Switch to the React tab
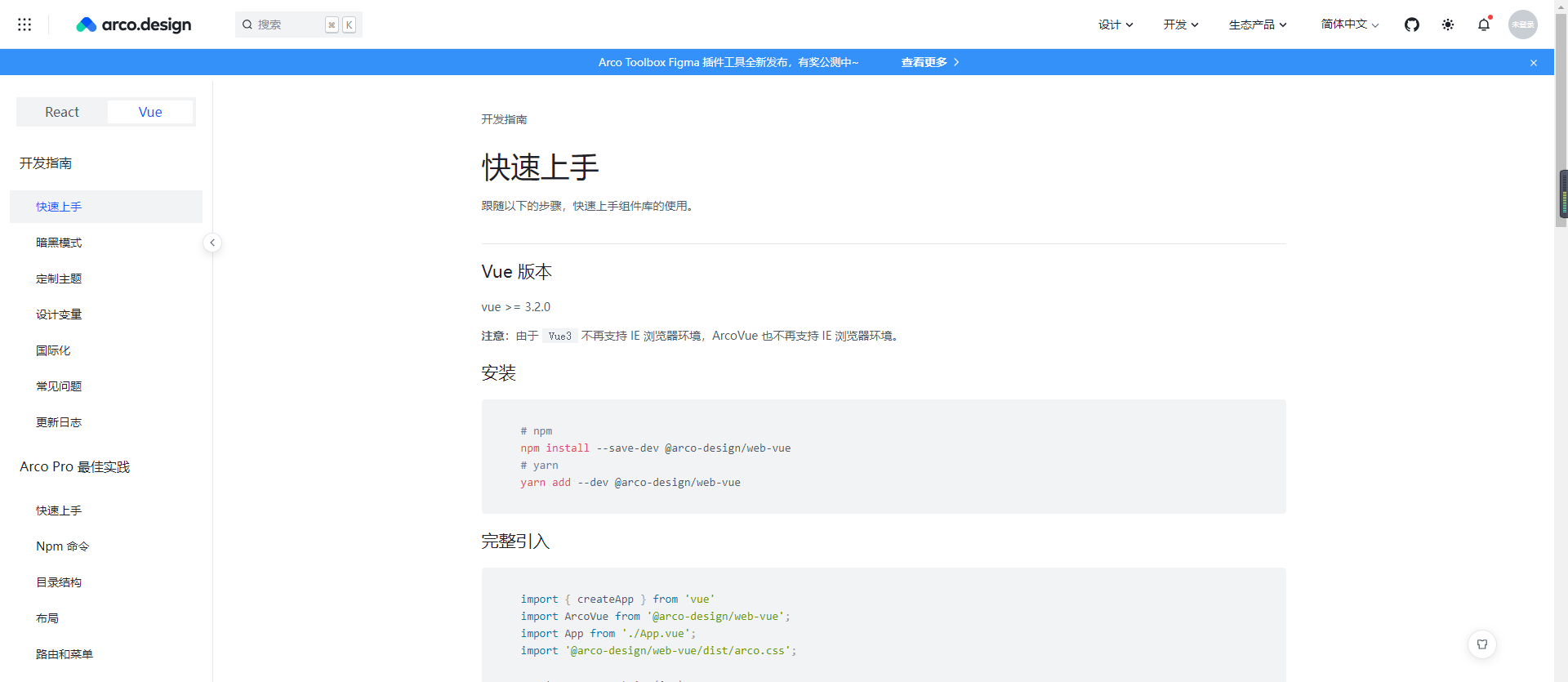Image resolution: width=1568 pixels, height=682 pixels. 62,112
